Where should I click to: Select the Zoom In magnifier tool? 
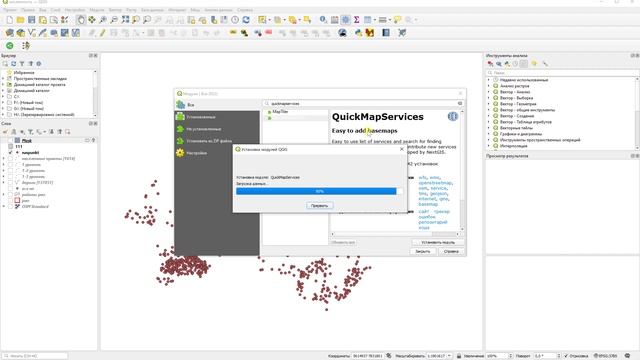103,20
